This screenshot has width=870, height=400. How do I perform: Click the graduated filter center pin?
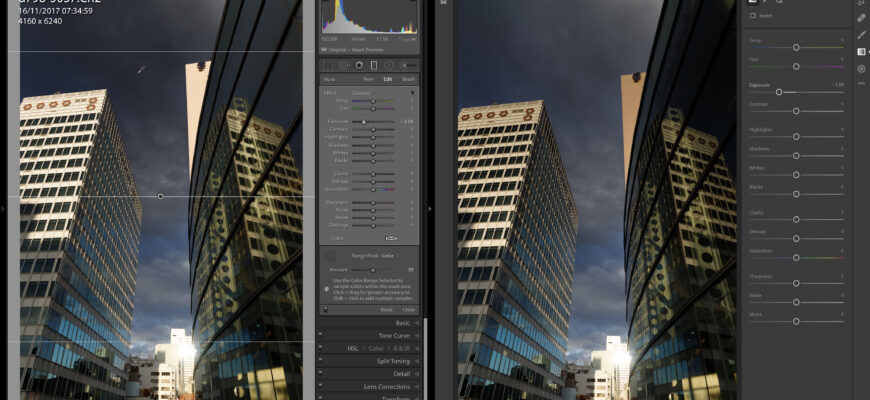pos(161,196)
